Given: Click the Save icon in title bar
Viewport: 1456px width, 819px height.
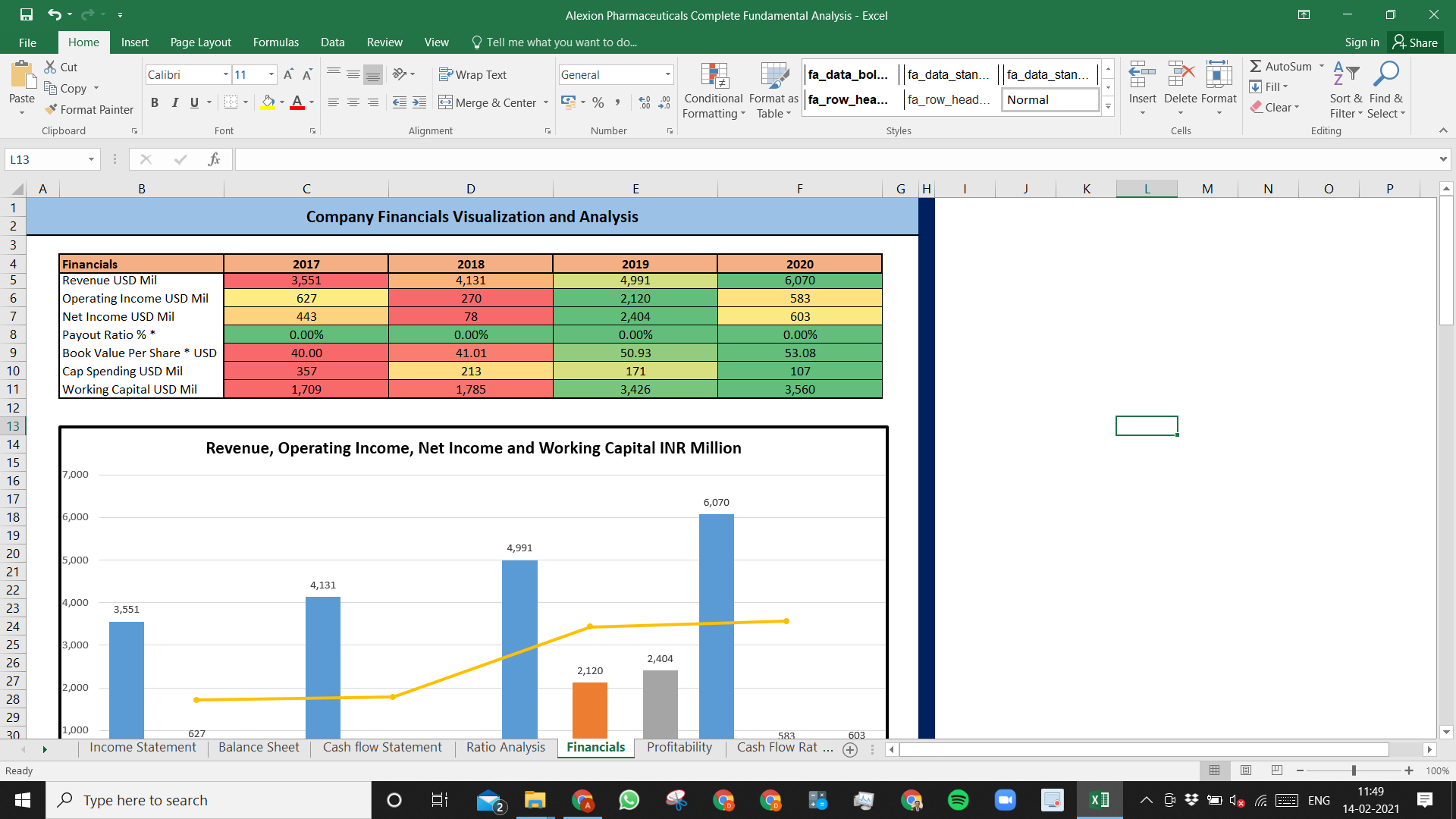Looking at the screenshot, I should 27,14.
